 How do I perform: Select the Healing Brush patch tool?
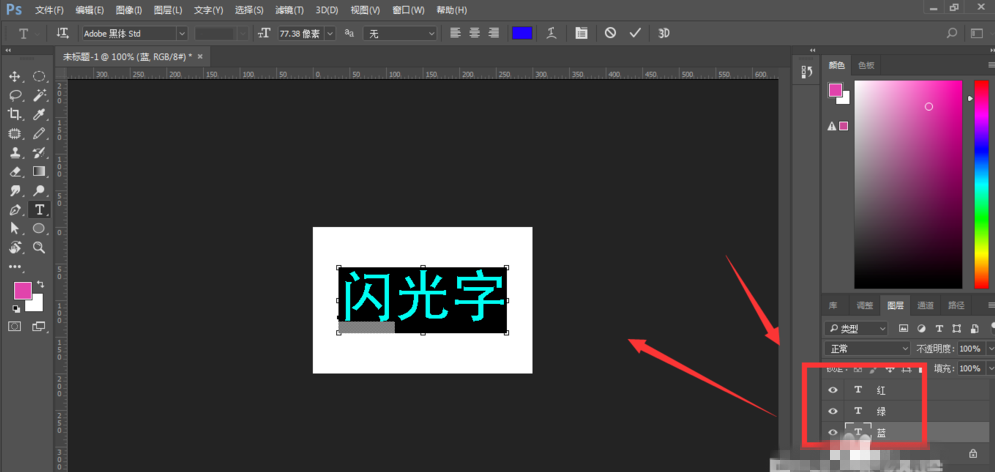pyautogui.click(x=15, y=134)
